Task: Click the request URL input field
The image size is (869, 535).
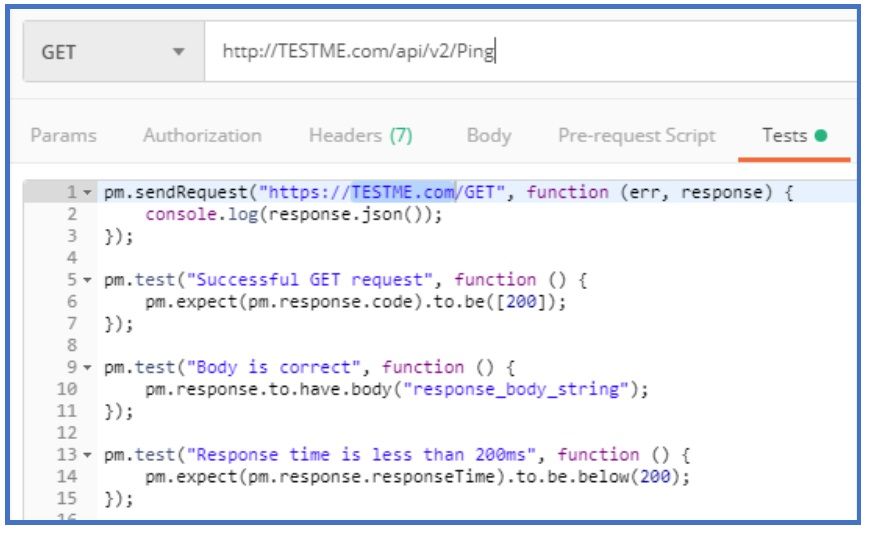Action: point(520,51)
